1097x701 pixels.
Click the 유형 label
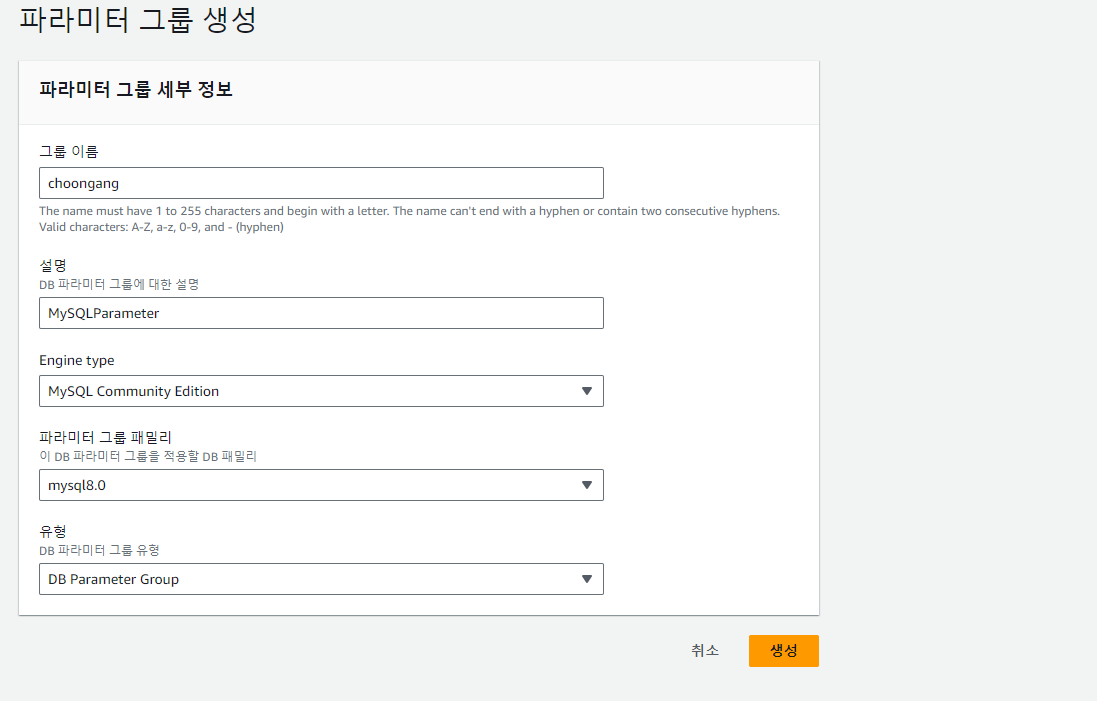click(52, 532)
